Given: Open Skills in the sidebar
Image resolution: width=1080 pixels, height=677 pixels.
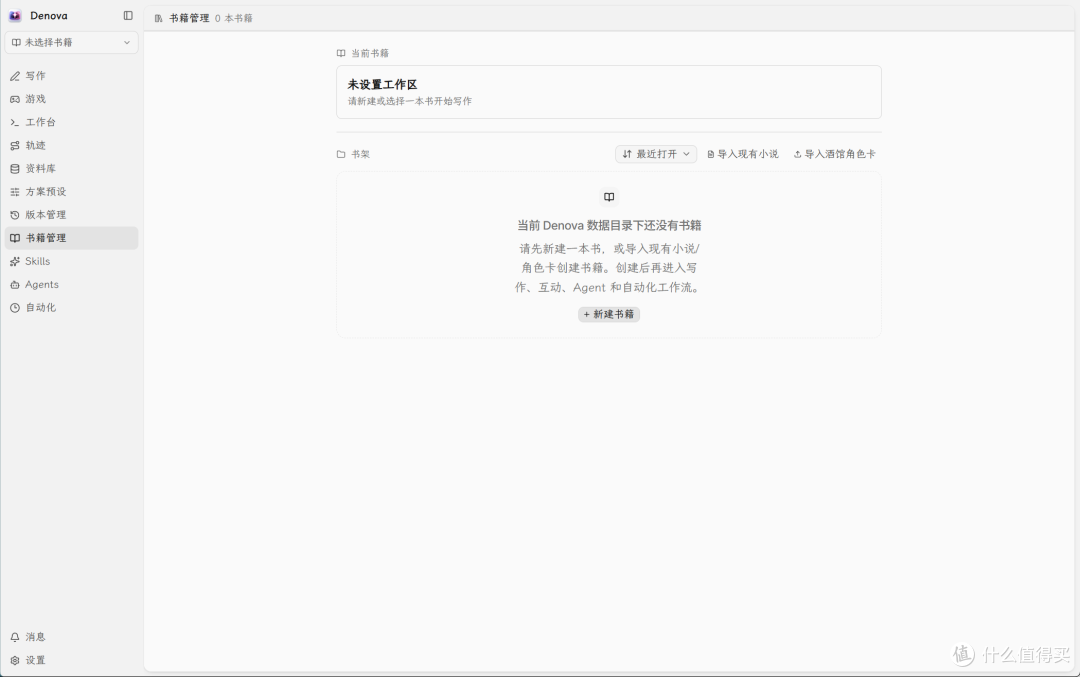Looking at the screenshot, I should tap(72, 262).
